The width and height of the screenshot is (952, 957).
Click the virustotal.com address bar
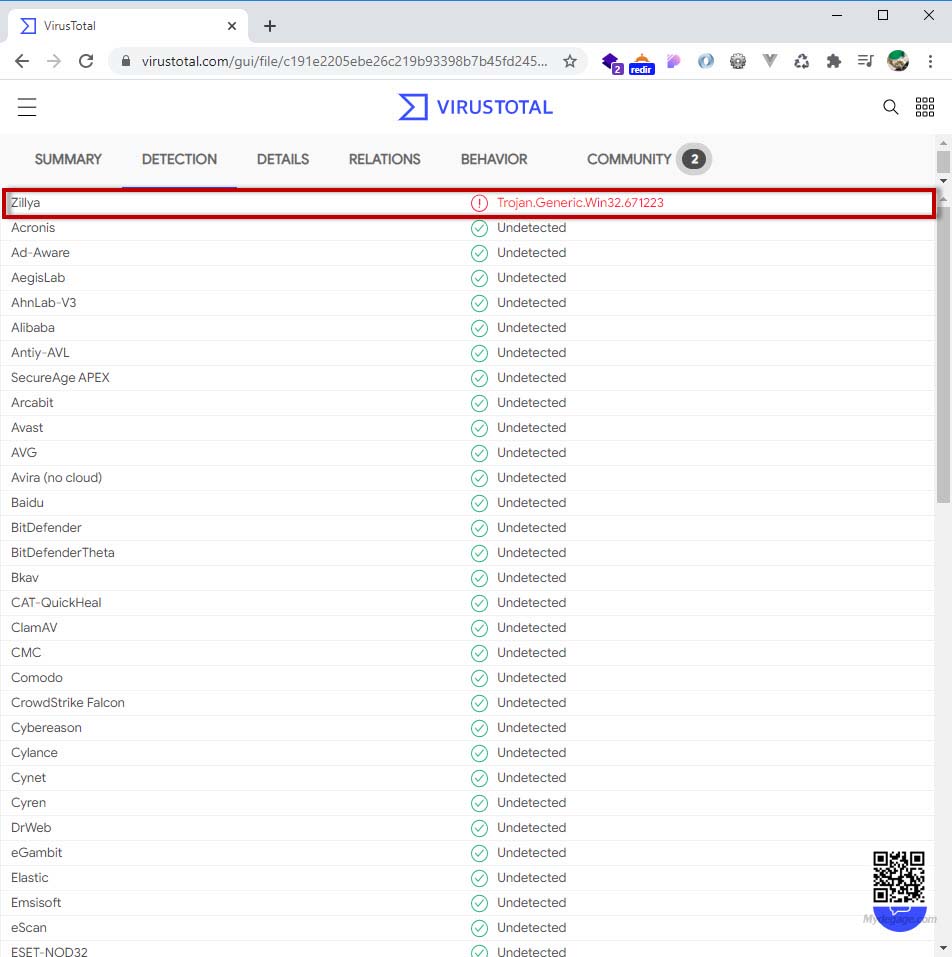click(344, 61)
